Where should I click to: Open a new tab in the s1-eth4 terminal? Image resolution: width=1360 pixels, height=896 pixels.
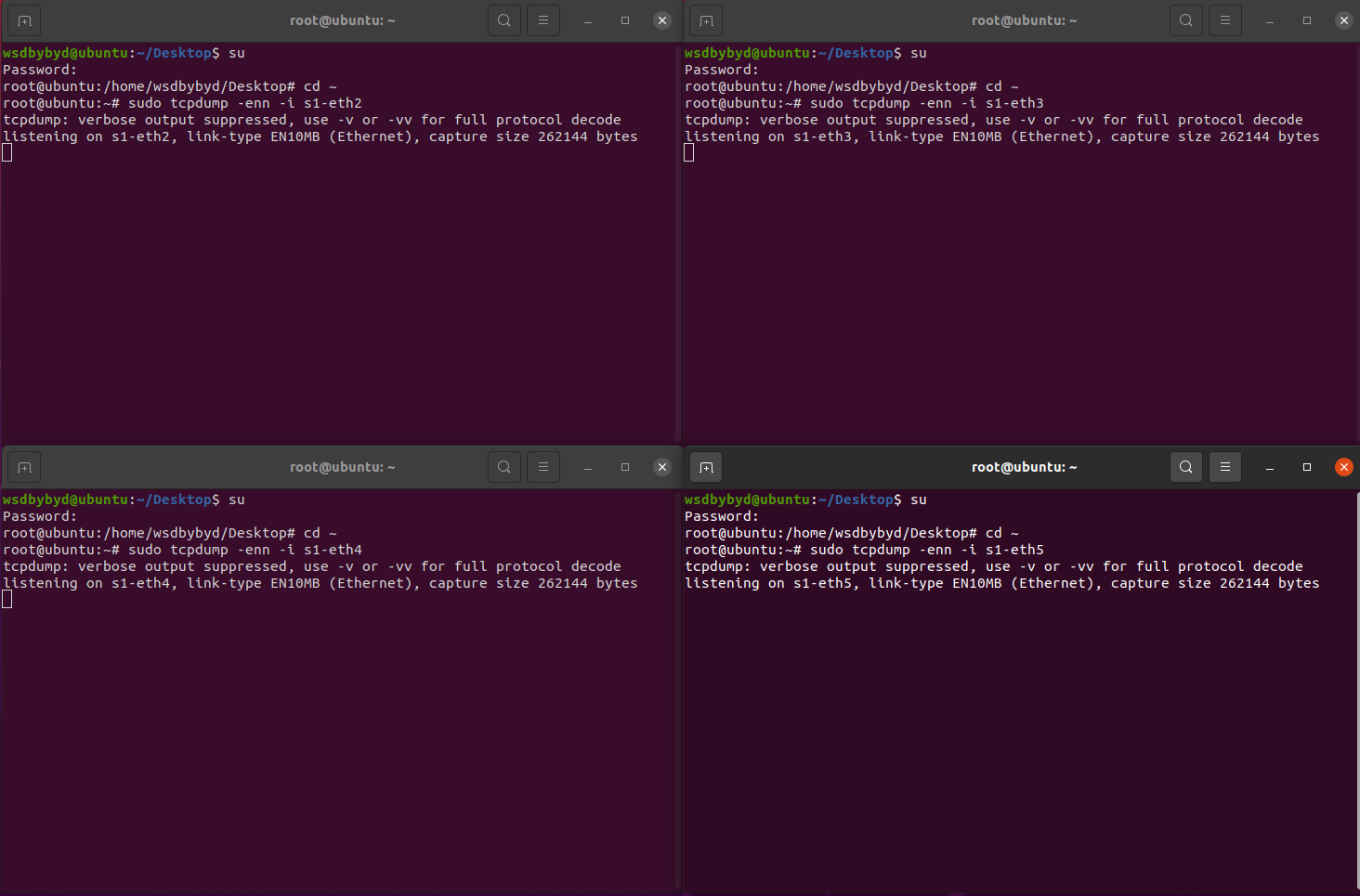[24, 467]
